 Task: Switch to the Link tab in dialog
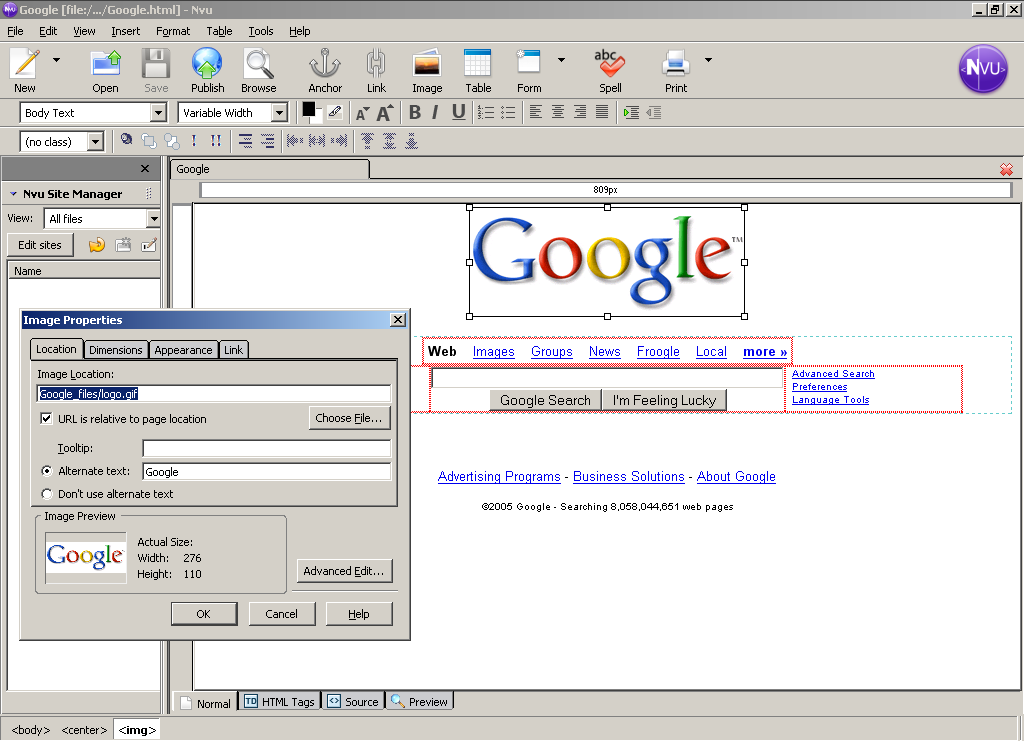233,350
